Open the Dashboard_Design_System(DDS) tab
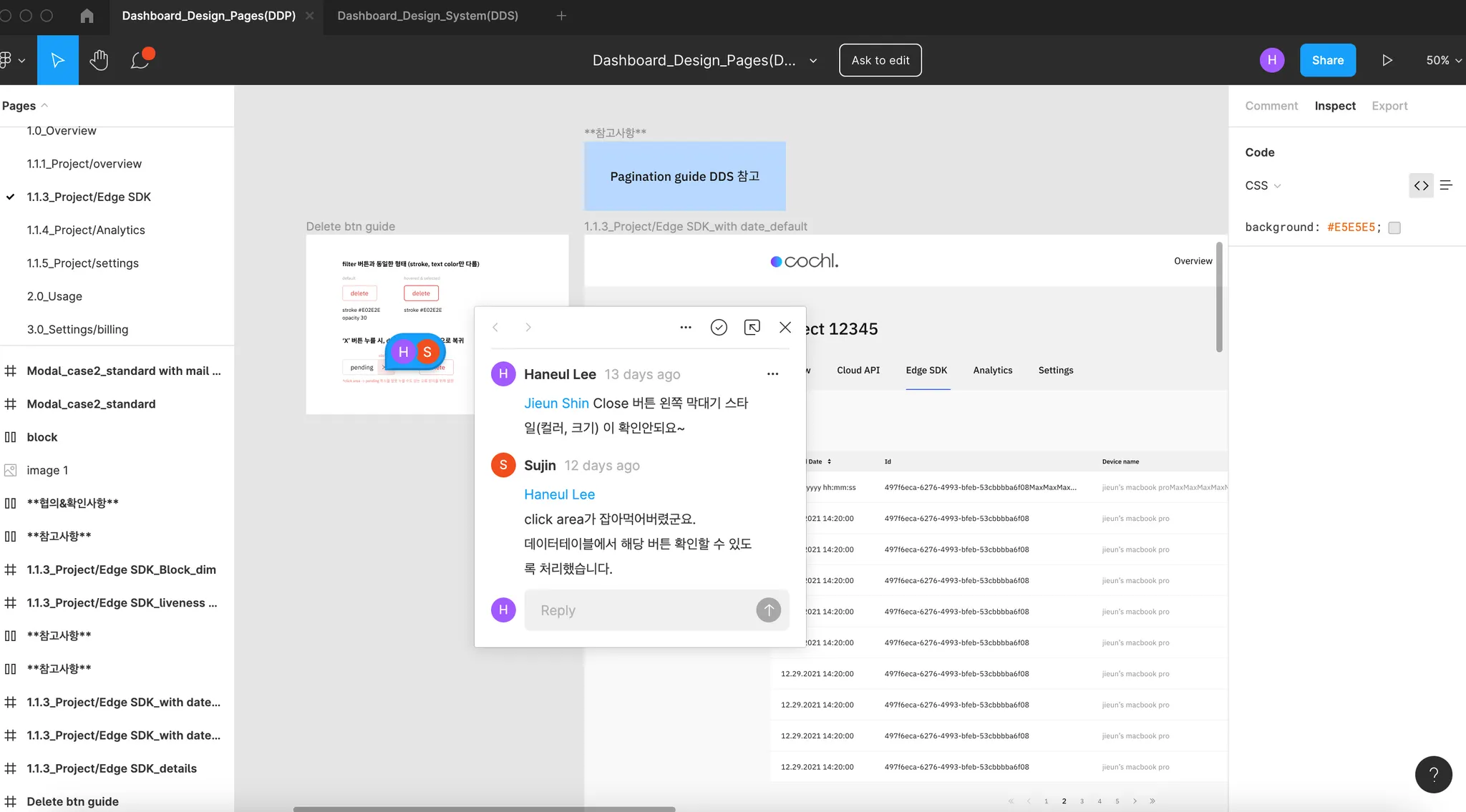The width and height of the screenshot is (1466, 812). point(427,16)
